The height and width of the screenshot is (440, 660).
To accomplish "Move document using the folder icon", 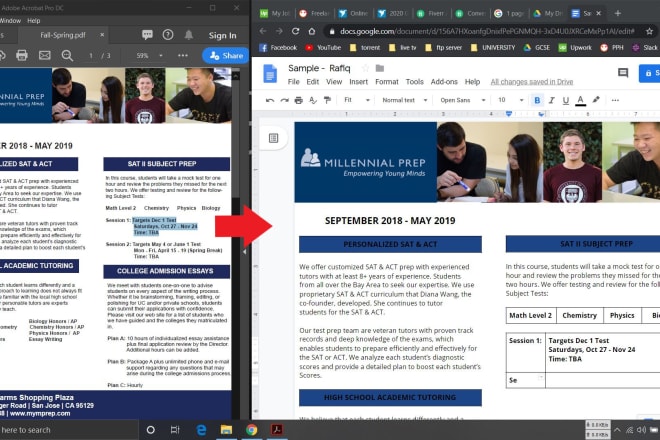I will tap(380, 68).
